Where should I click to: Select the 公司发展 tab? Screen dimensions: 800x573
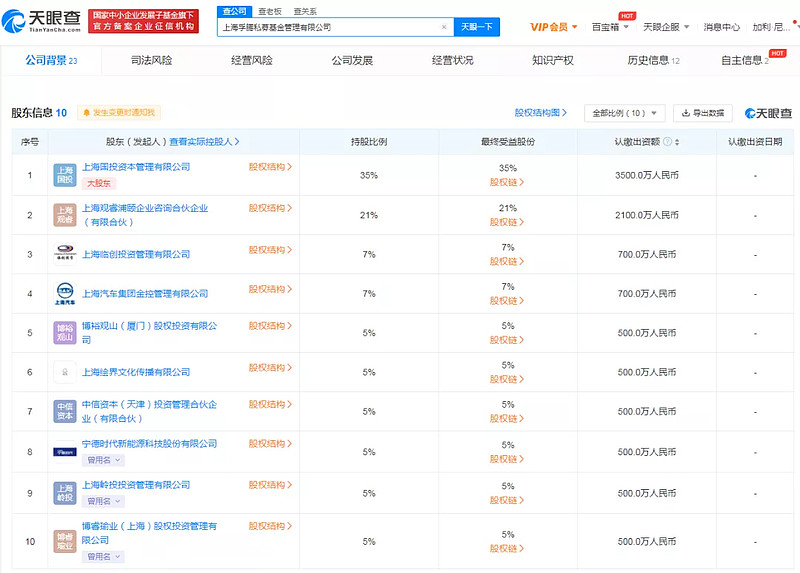pyautogui.click(x=352, y=60)
